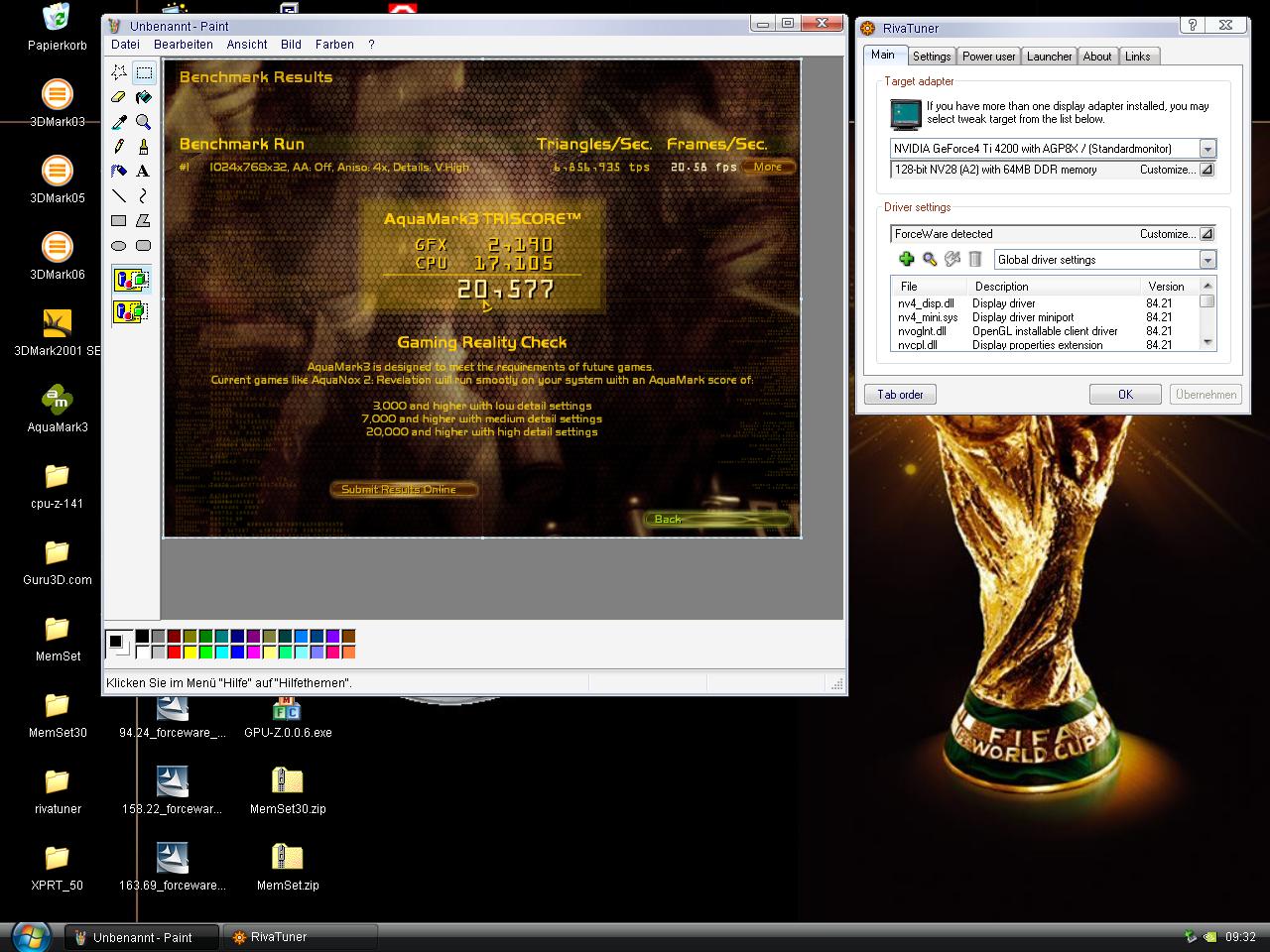Open the ? help menu in Paint
1270x952 pixels.
[371, 45]
